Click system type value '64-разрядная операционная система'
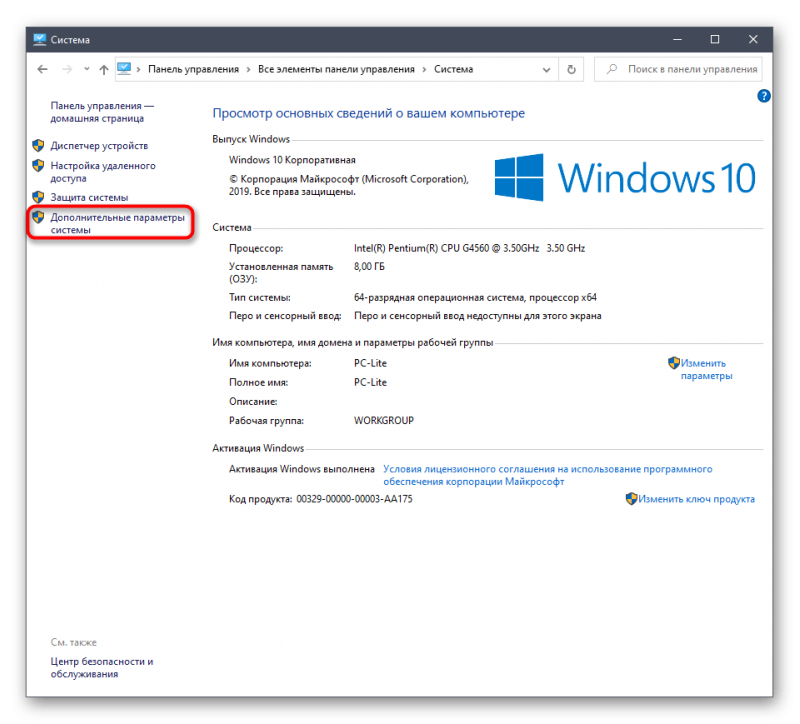The width and height of the screenshot is (800, 724). pos(475,297)
